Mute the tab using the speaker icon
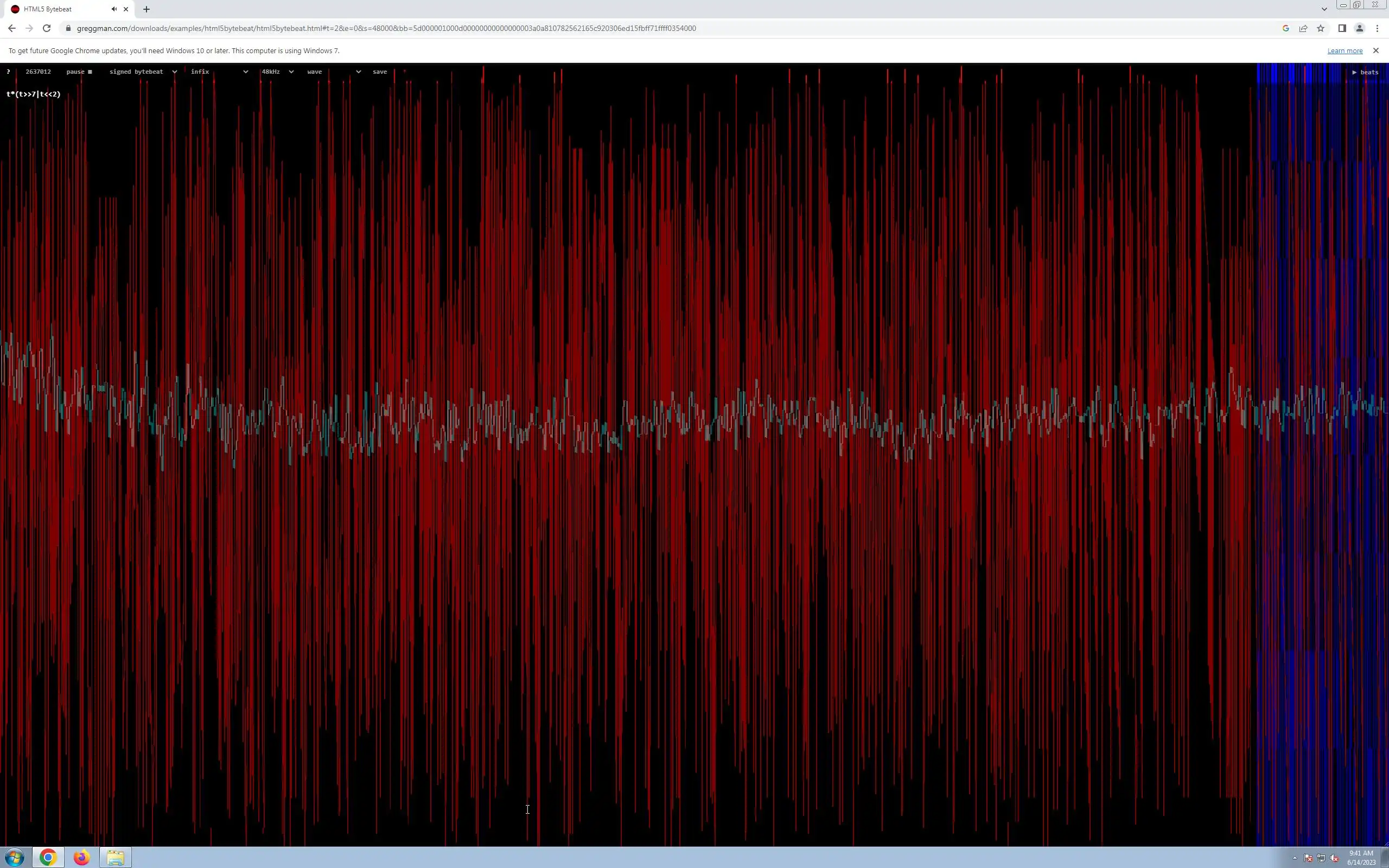Viewport: 1389px width, 868px height. click(x=114, y=9)
